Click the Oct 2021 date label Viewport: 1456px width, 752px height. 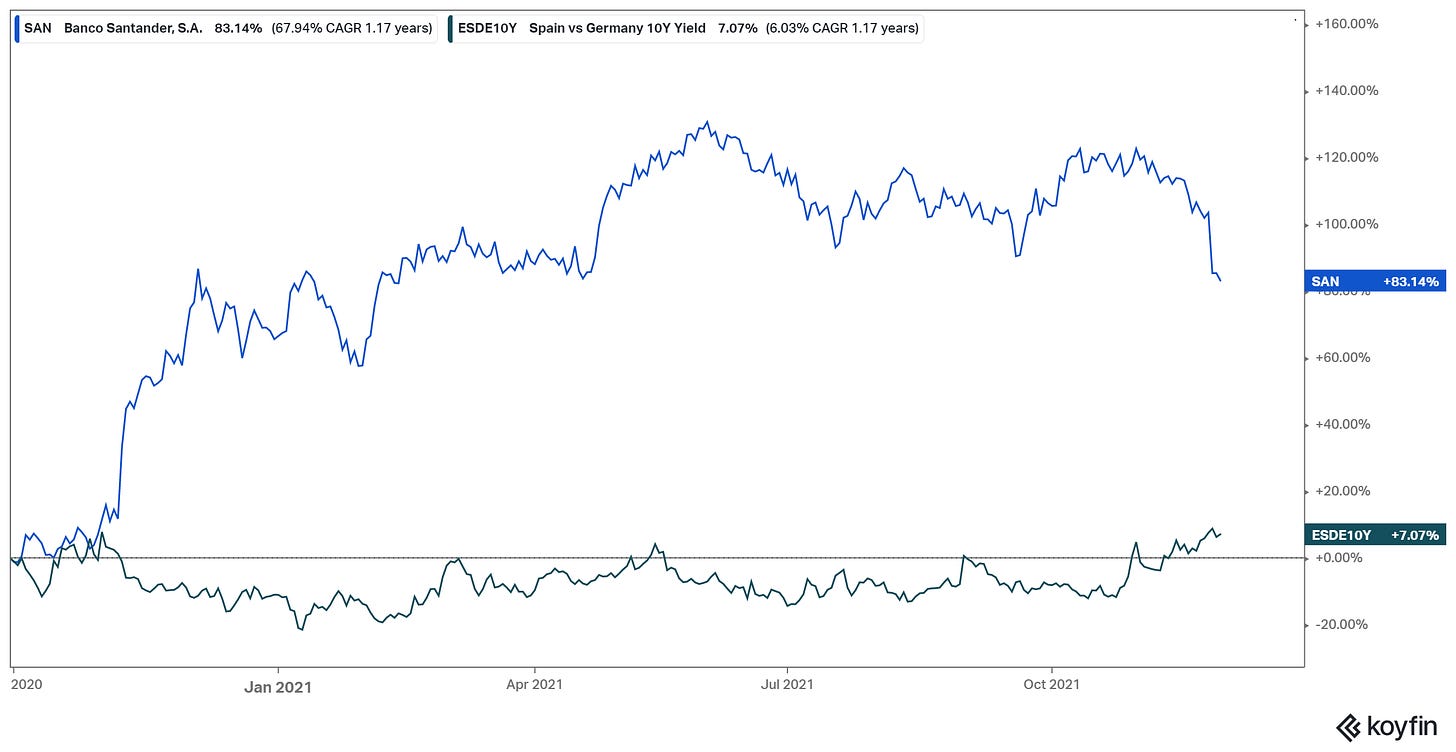tap(1052, 685)
